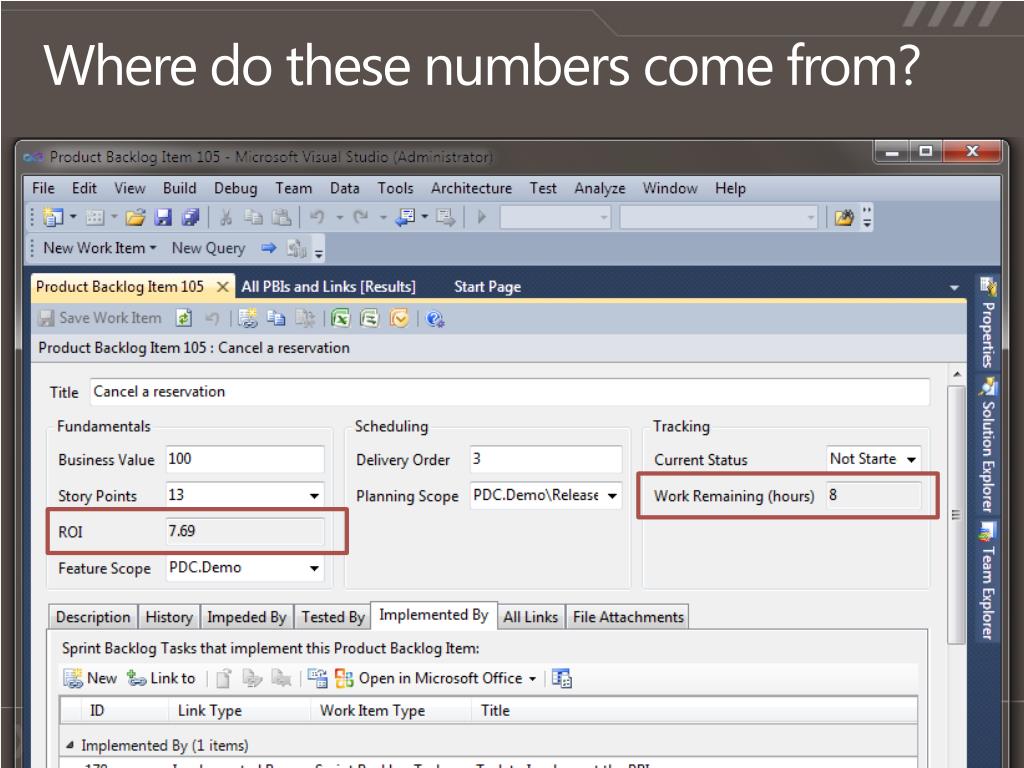Click the Undo arrow in the main toolbar

(x=317, y=217)
